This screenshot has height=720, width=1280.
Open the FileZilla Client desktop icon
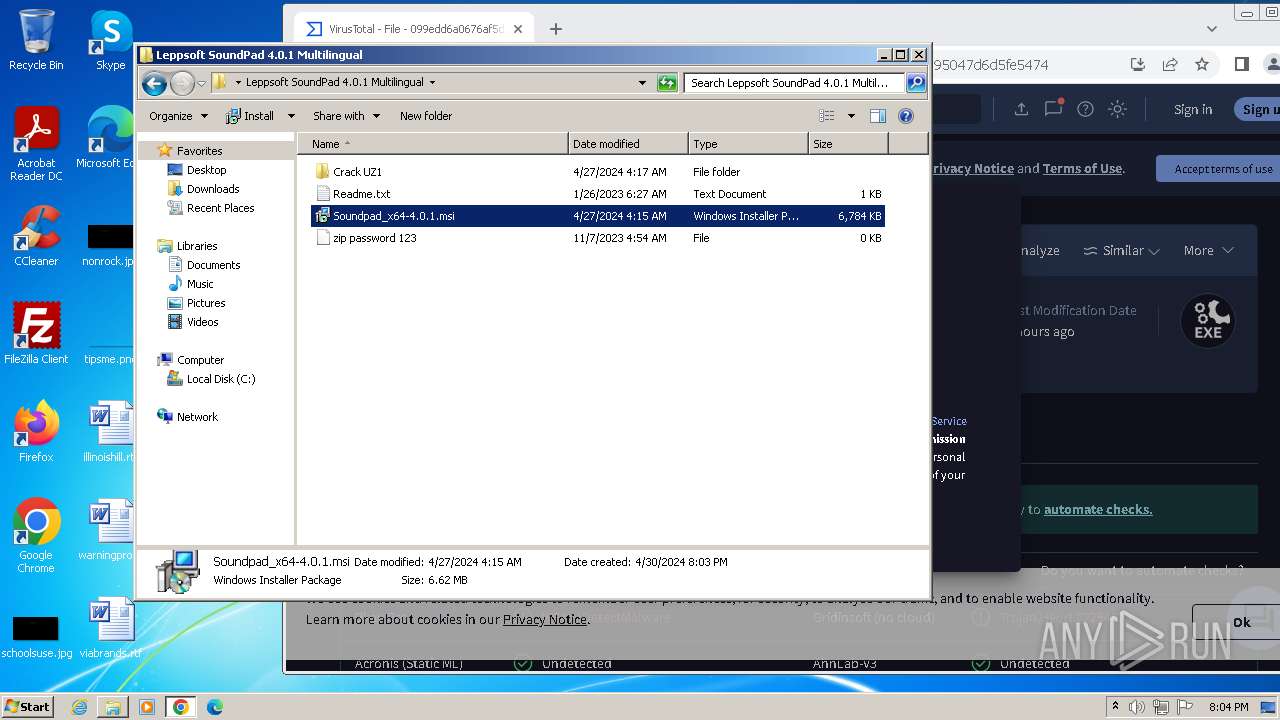[36, 334]
